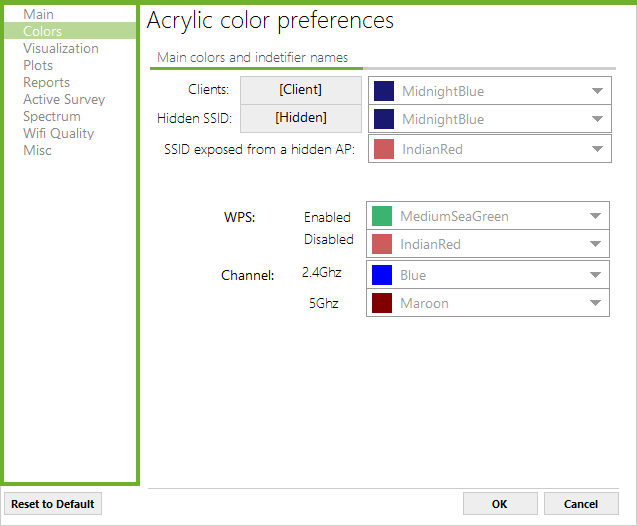Click the Blue swatch for 2.4Ghz channel

(x=381, y=275)
